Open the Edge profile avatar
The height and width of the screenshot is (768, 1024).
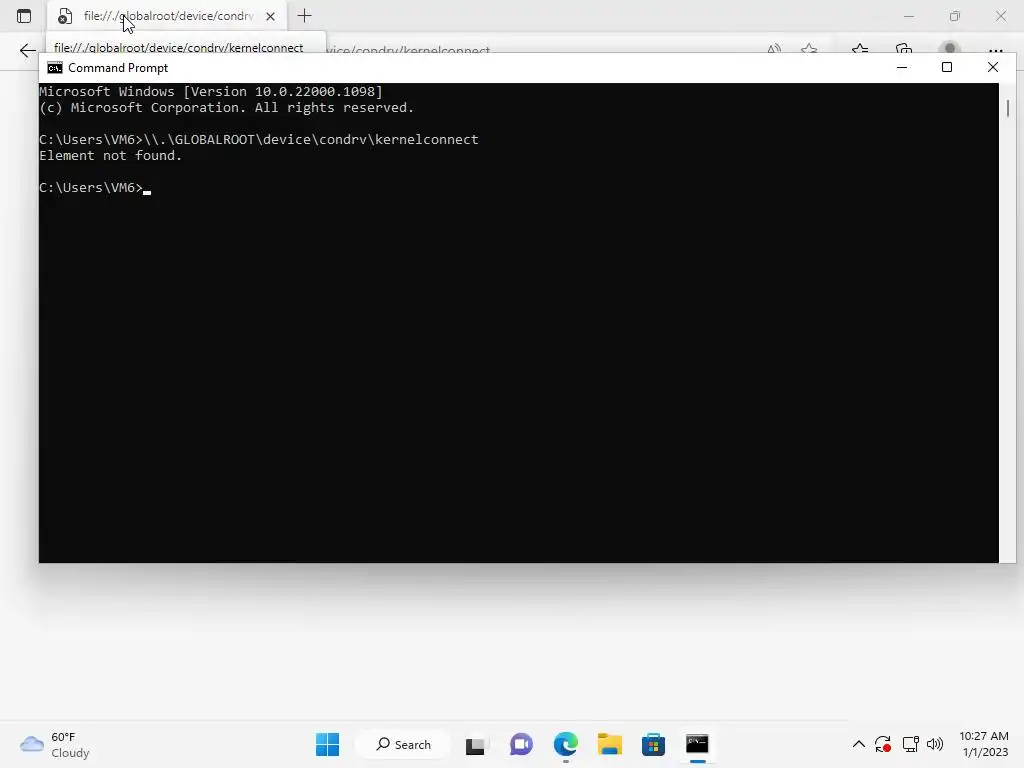click(950, 48)
